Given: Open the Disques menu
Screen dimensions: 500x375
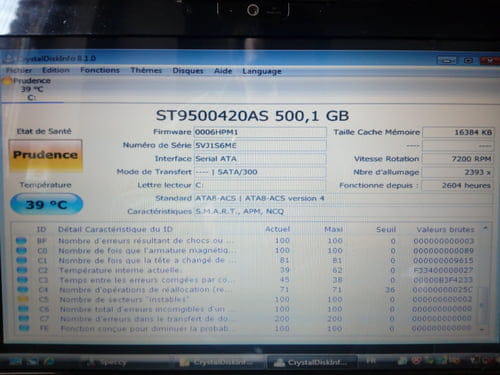Looking at the screenshot, I should click(x=188, y=71).
